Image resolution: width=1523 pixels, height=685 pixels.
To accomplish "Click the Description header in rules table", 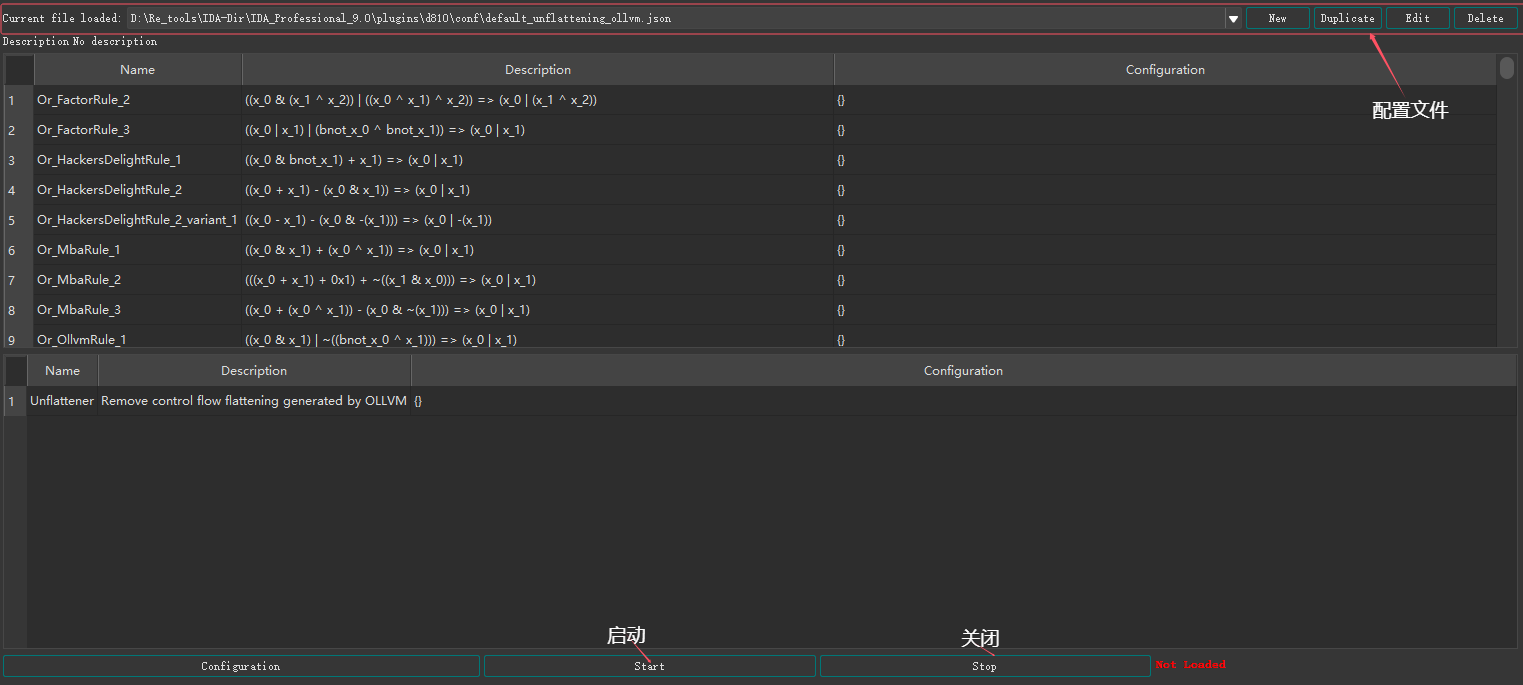I will click(538, 70).
